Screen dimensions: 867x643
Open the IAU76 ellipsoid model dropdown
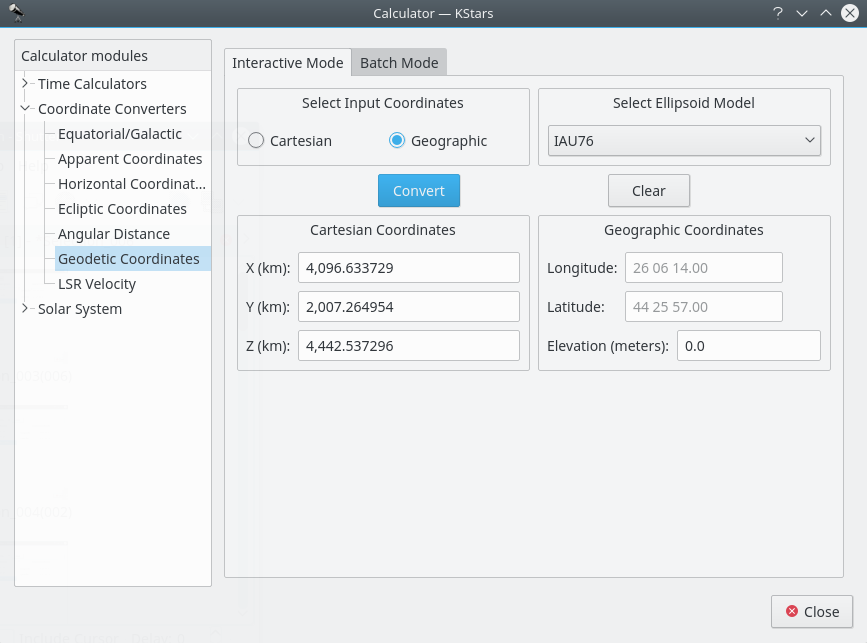click(x=684, y=141)
